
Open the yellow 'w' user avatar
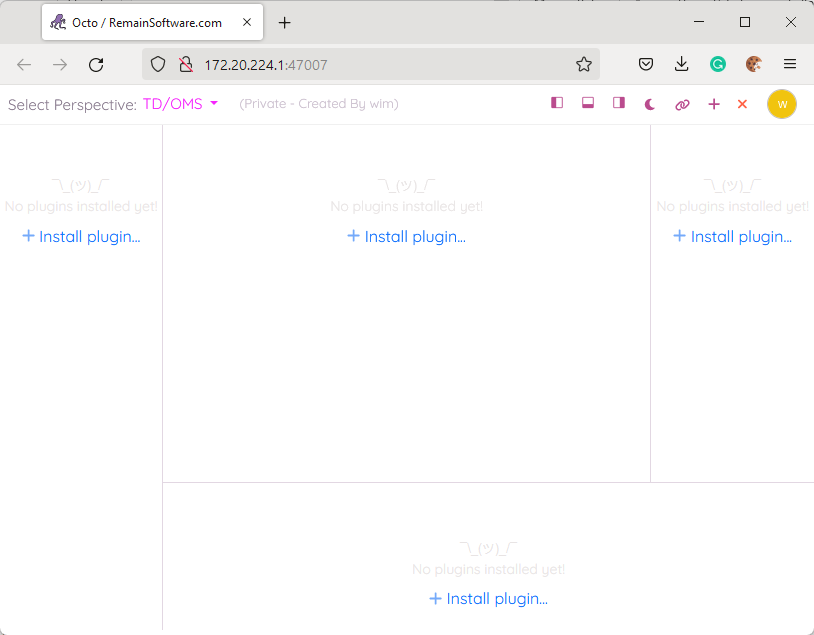point(782,104)
